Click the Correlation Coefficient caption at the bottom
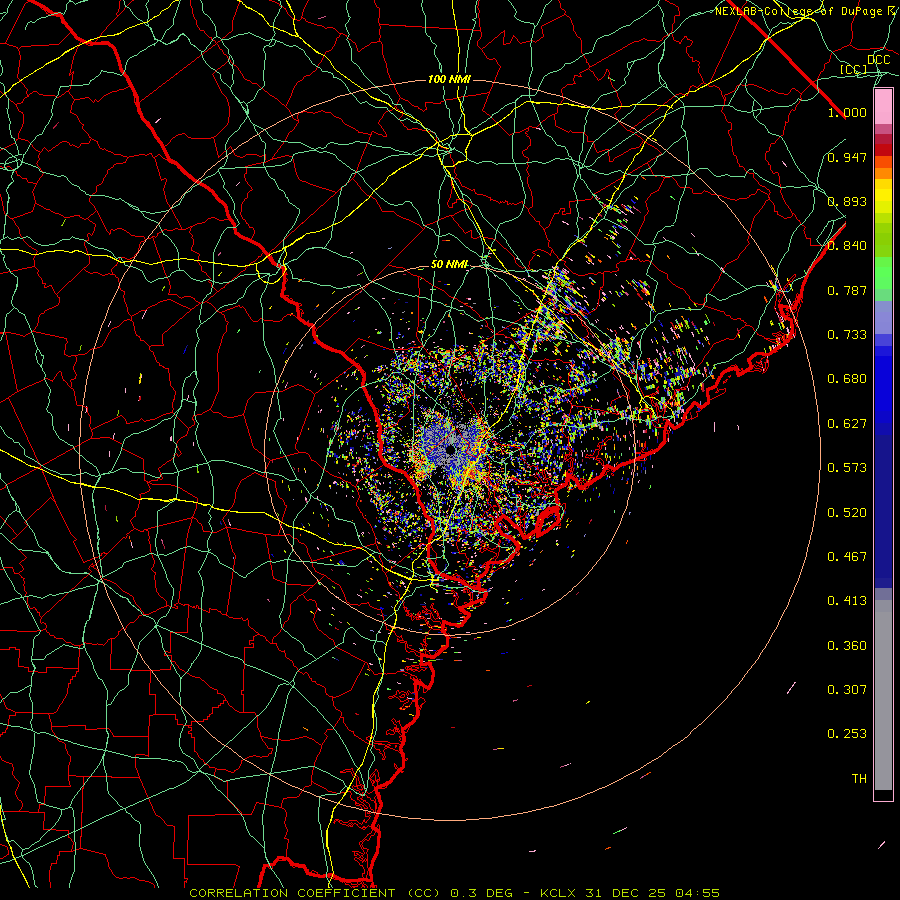 click(454, 893)
